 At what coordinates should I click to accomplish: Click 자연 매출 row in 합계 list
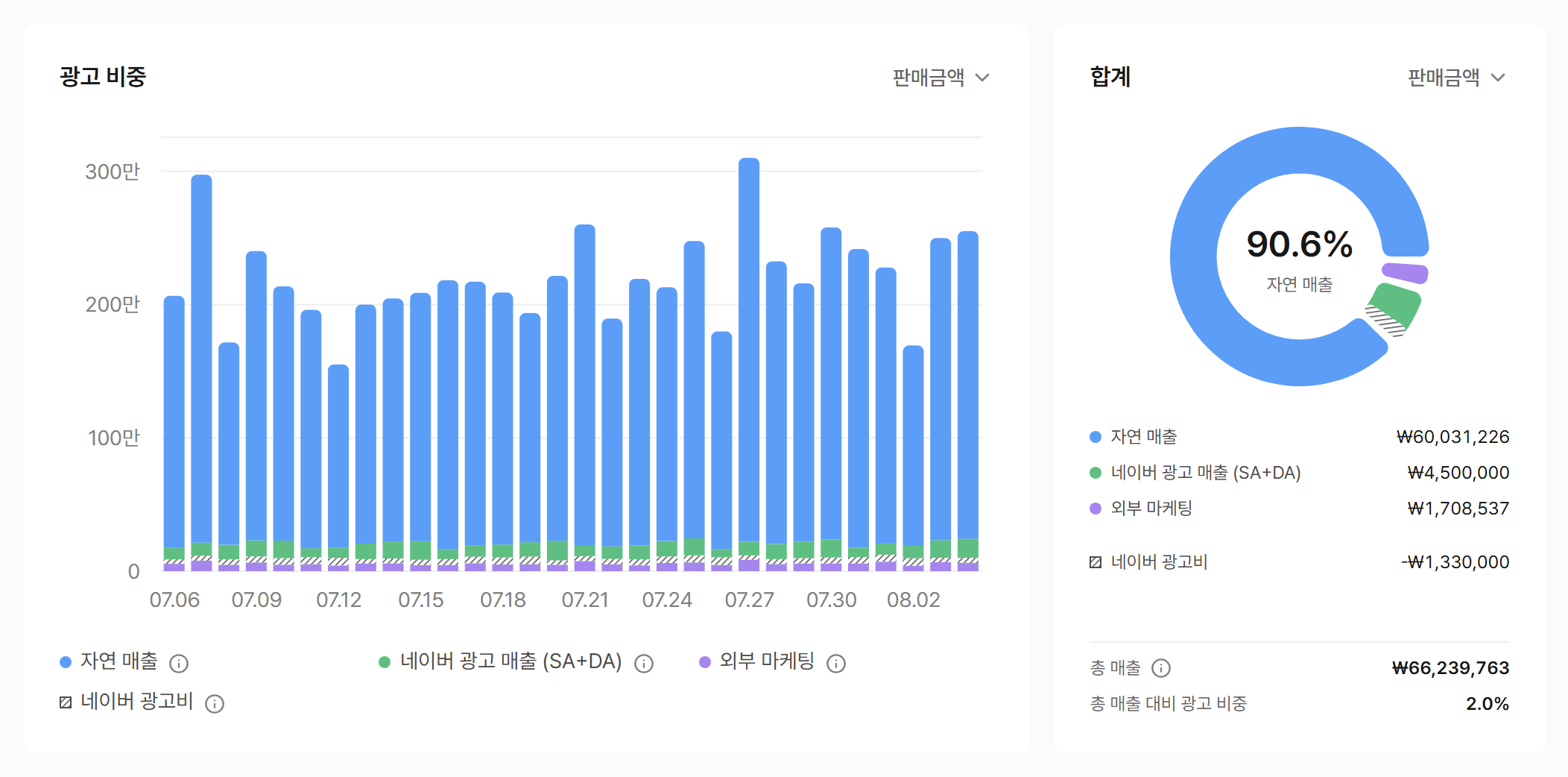click(1300, 437)
